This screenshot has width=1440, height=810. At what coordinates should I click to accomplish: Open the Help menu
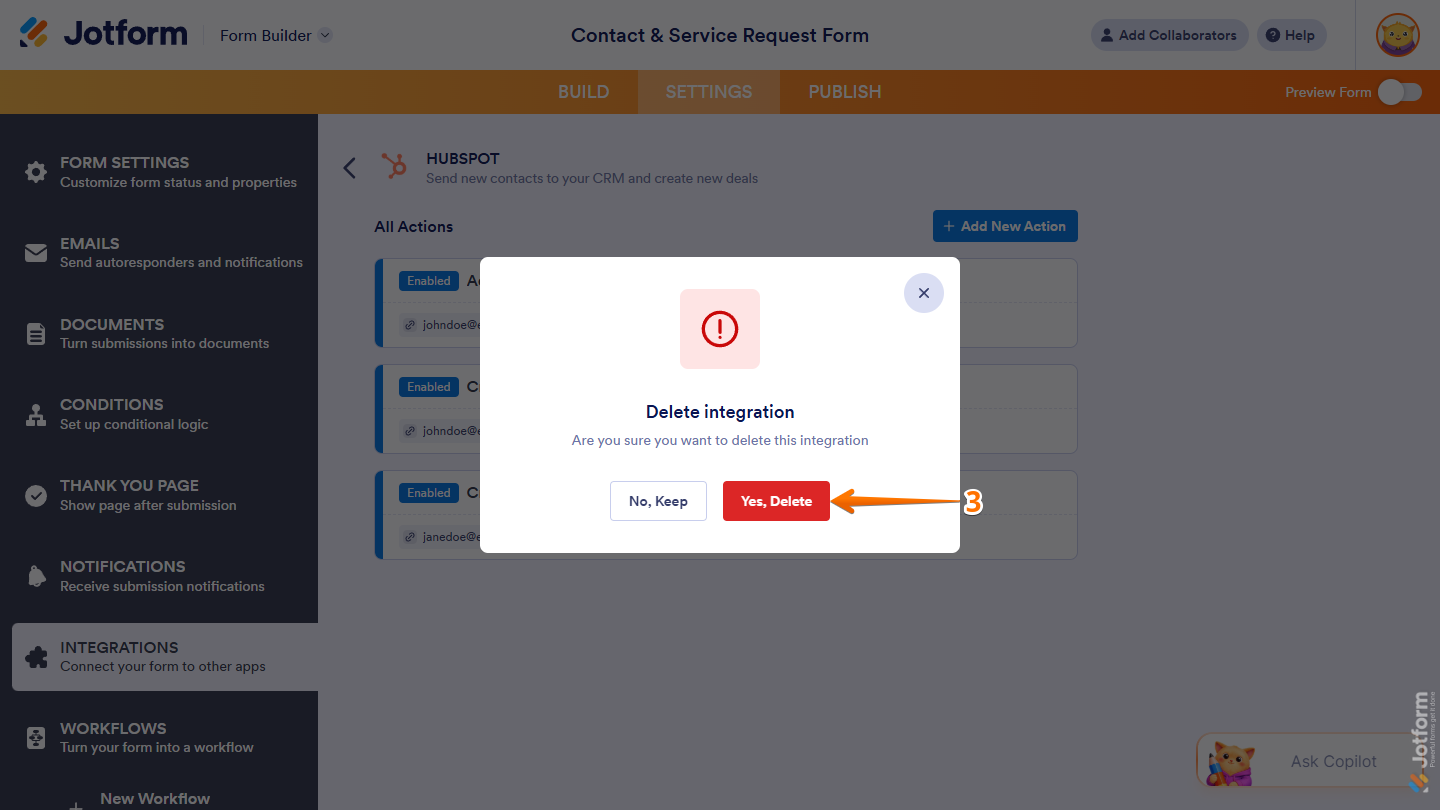pyautogui.click(x=1291, y=35)
